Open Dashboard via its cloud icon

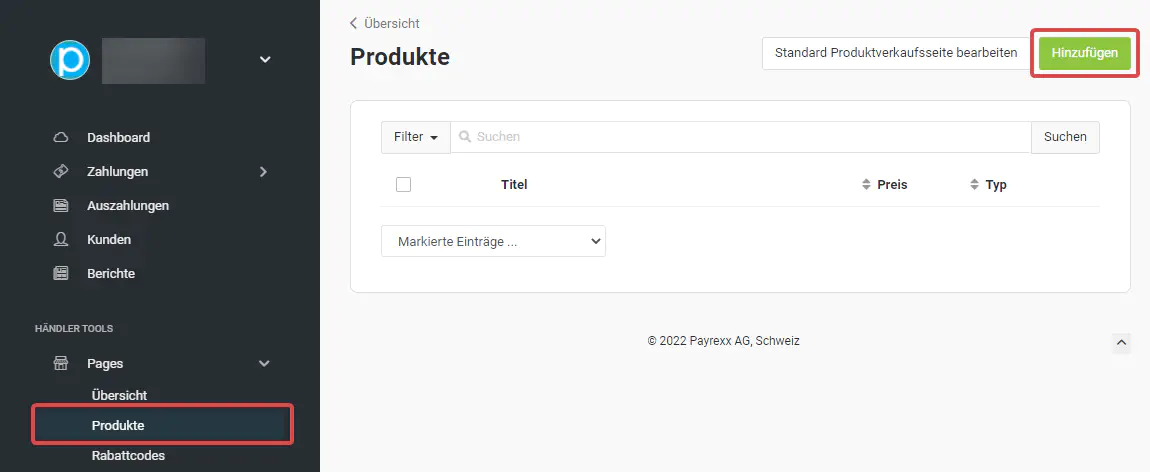click(61, 137)
